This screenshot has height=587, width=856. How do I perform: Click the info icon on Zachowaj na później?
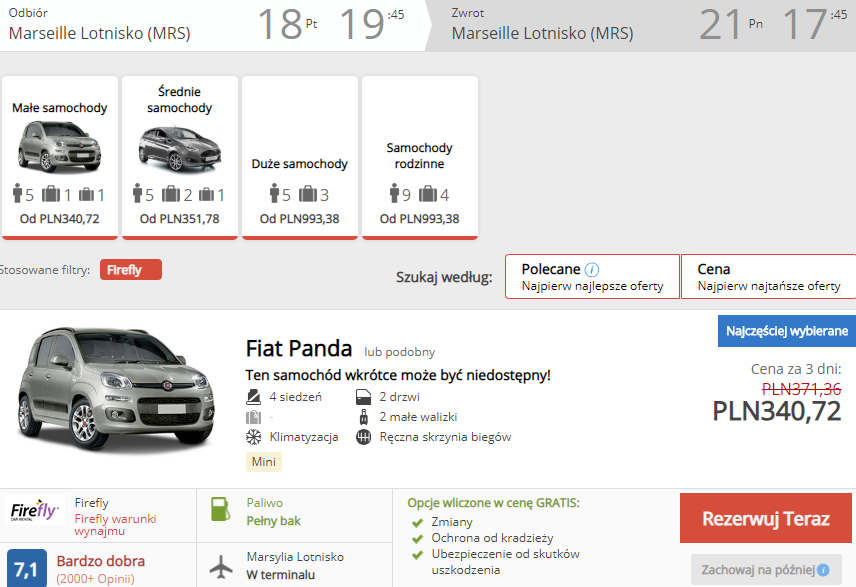coord(823,570)
